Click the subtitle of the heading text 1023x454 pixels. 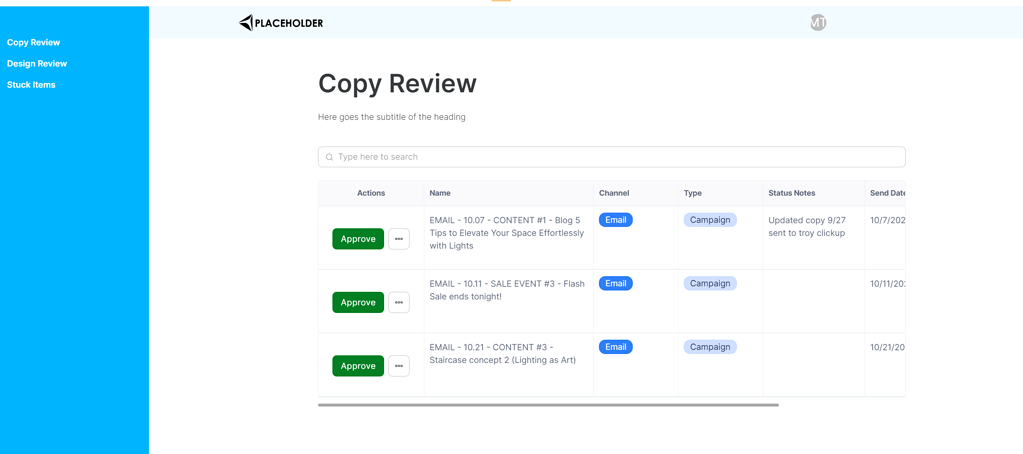click(391, 117)
